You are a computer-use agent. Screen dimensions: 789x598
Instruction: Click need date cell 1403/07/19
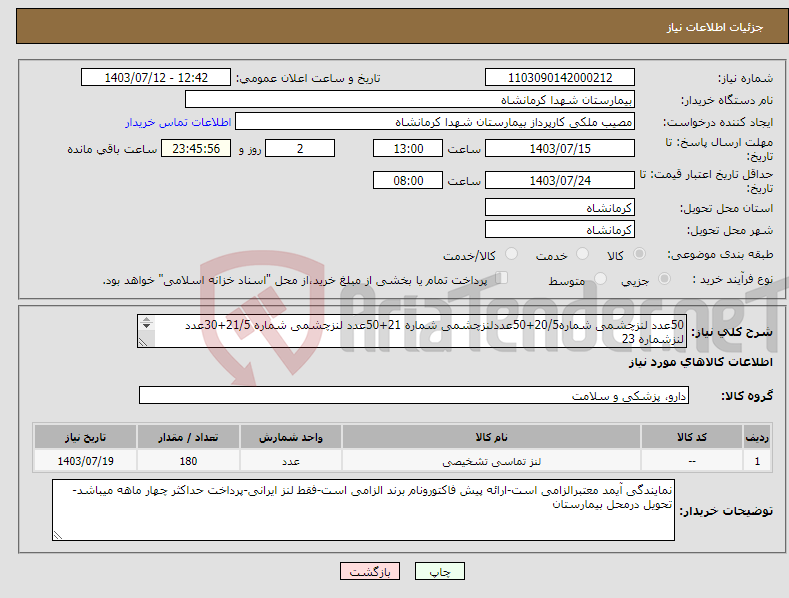point(86,461)
